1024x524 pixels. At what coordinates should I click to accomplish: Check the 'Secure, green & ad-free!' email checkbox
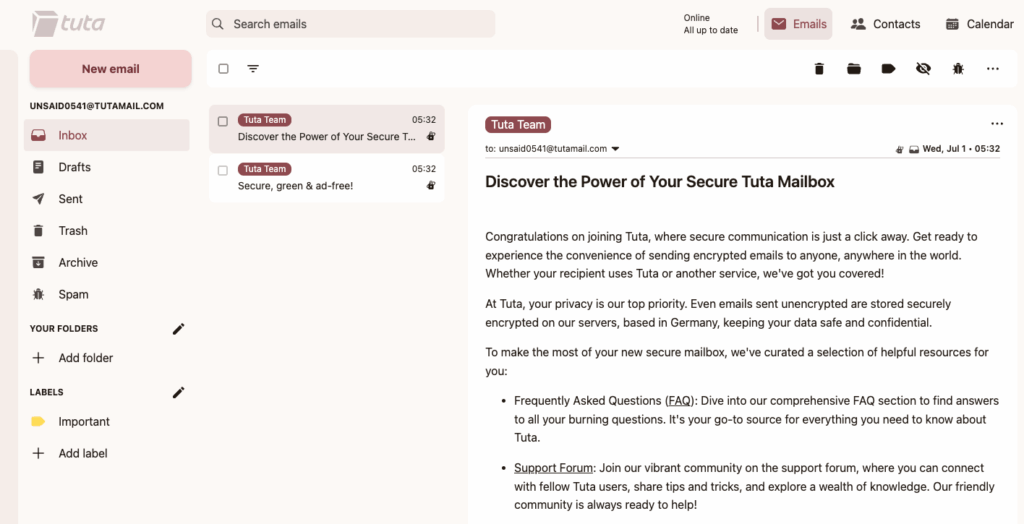[x=223, y=171]
